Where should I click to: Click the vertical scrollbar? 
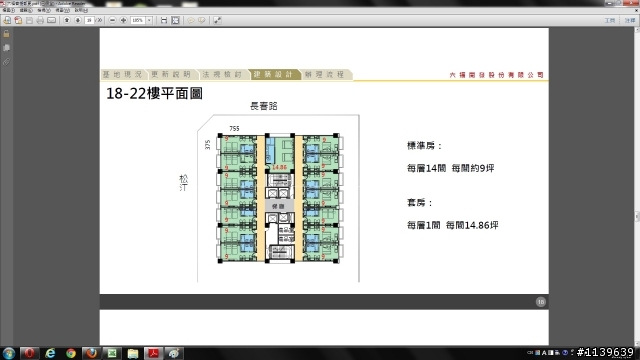(x=637, y=186)
